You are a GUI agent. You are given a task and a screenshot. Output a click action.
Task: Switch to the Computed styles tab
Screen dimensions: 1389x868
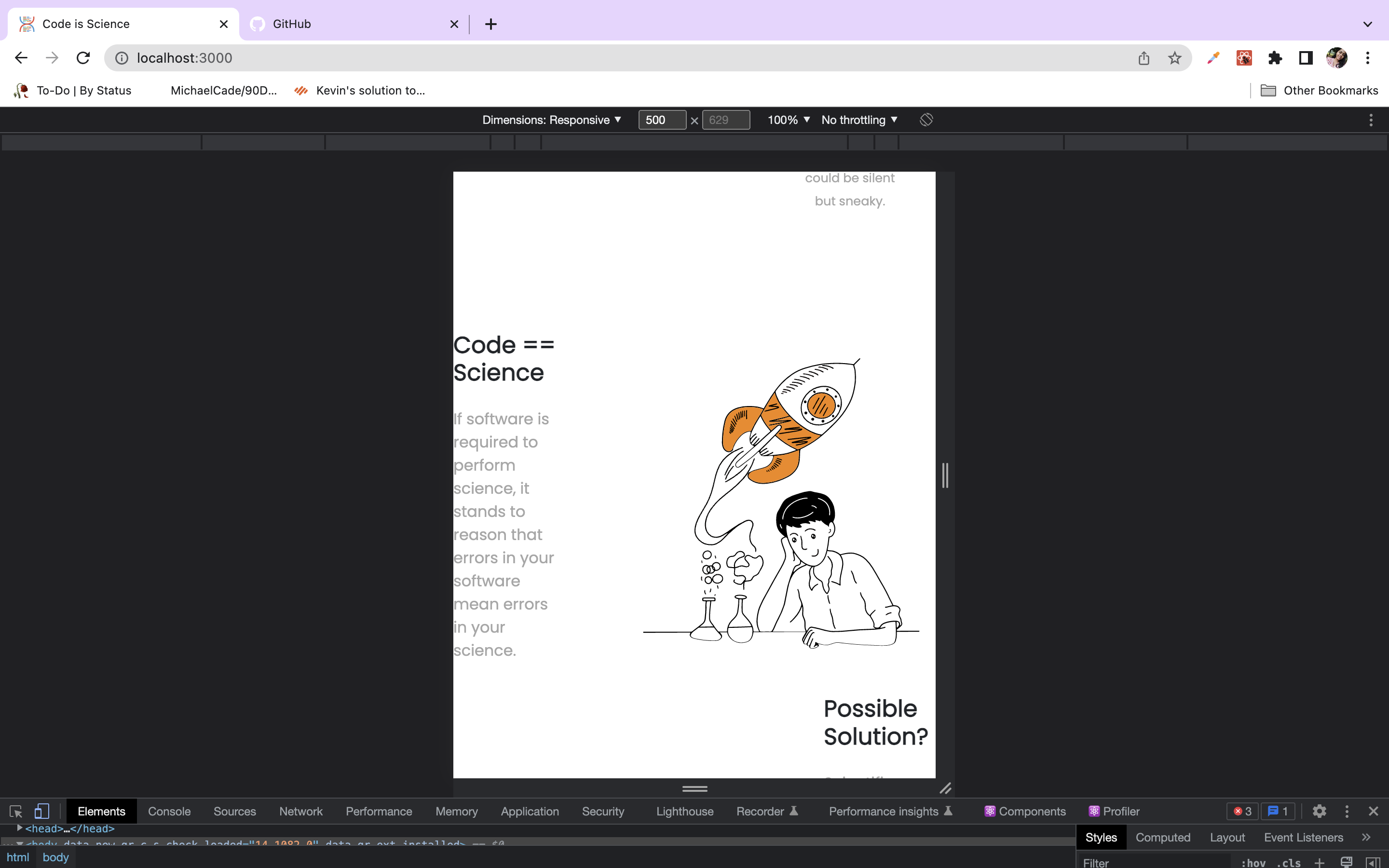click(1162, 837)
